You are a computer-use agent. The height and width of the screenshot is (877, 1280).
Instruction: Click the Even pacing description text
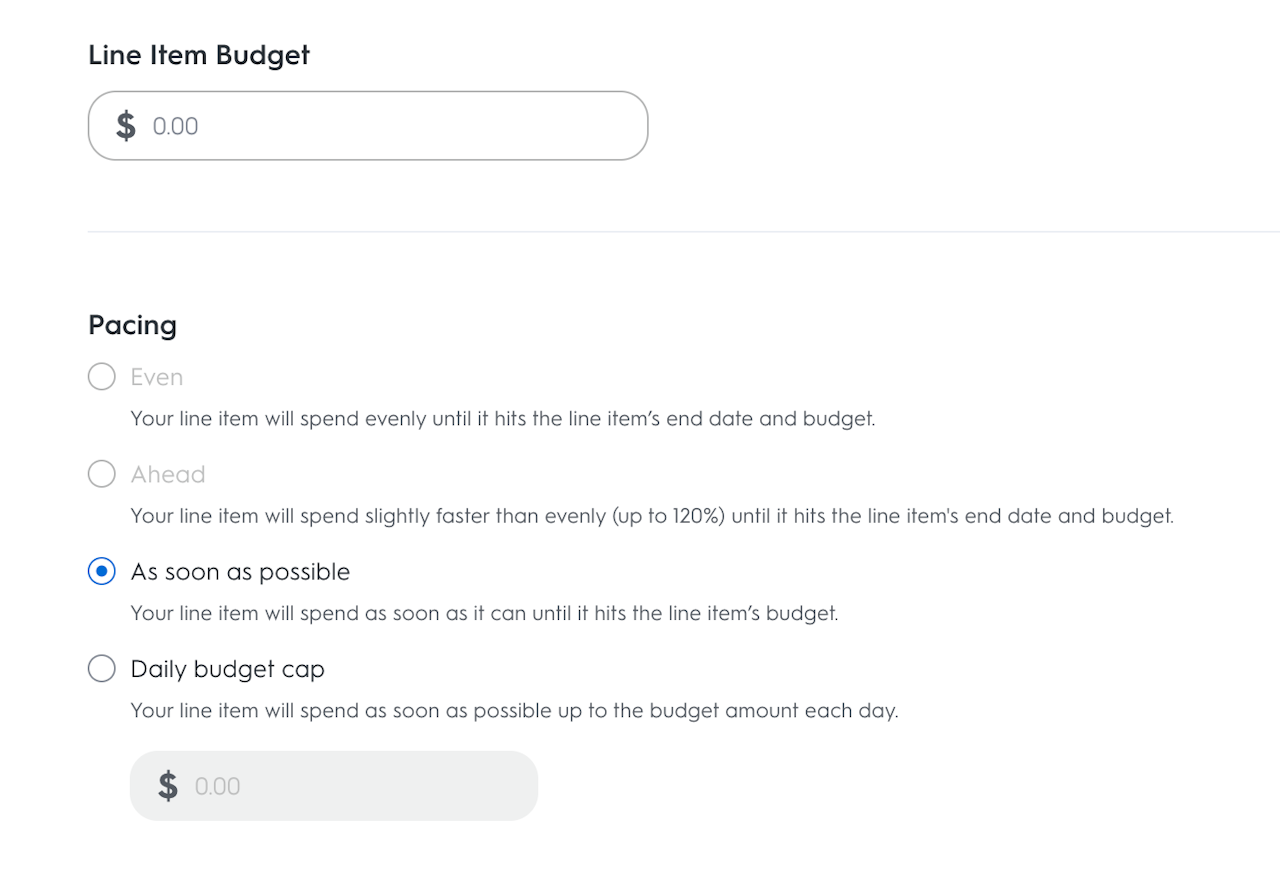click(x=503, y=418)
